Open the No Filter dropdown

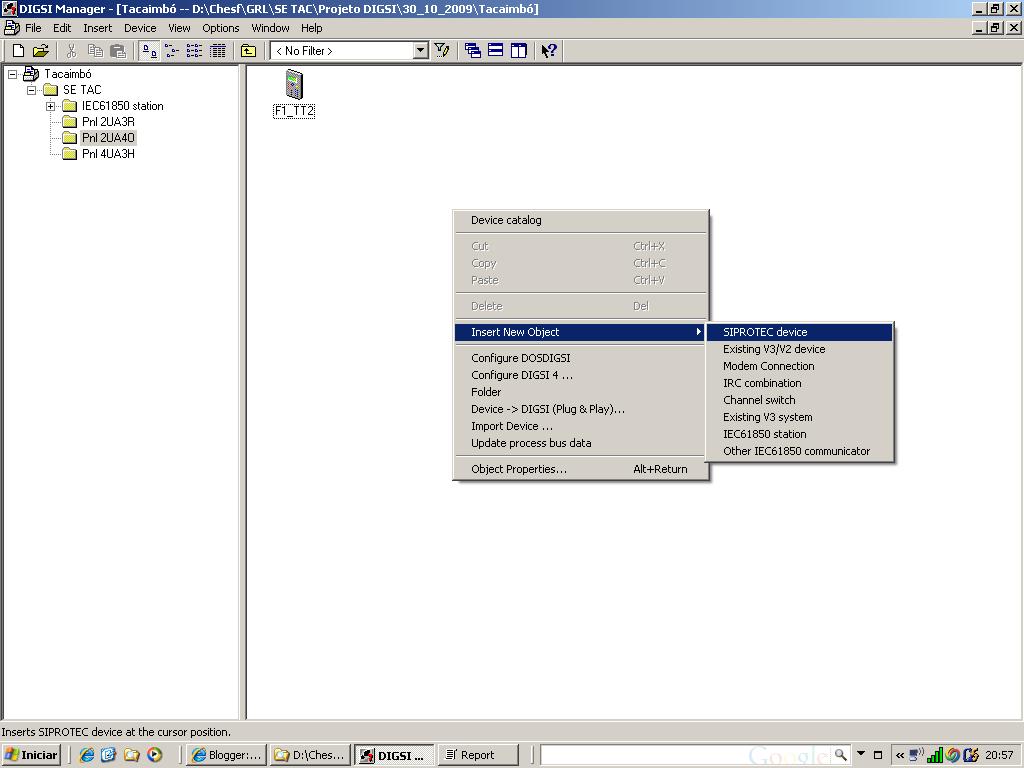pos(420,51)
